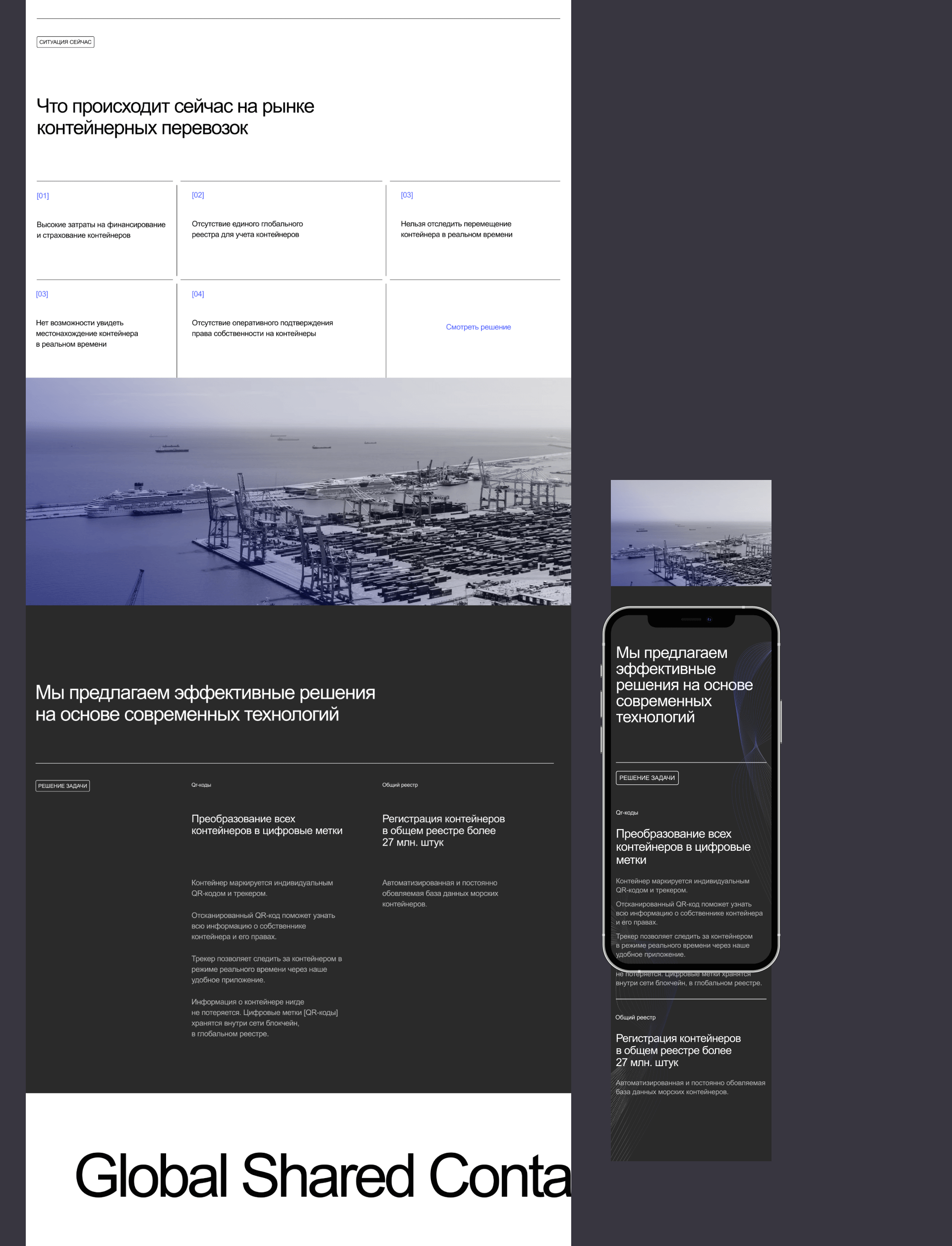Click the large desktop port aerial photo

tap(298, 491)
